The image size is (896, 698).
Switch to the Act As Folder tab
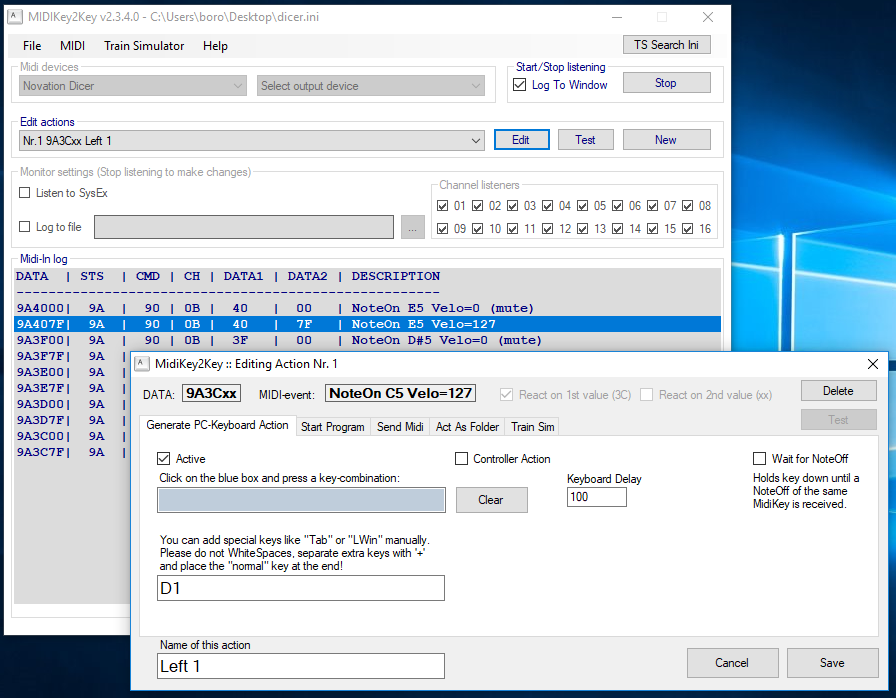[467, 427]
